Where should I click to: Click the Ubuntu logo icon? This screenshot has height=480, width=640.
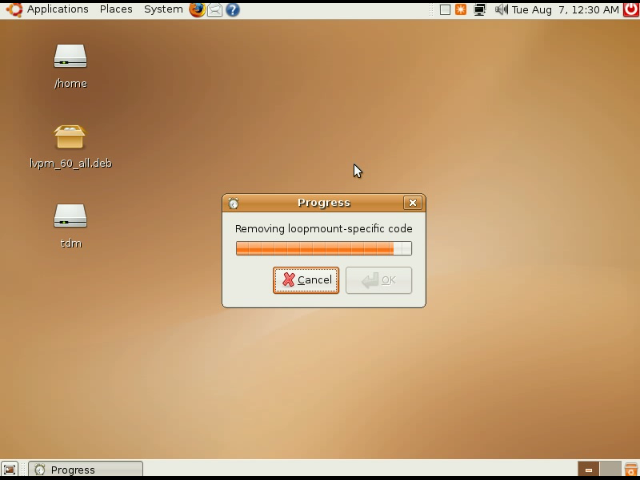14,9
